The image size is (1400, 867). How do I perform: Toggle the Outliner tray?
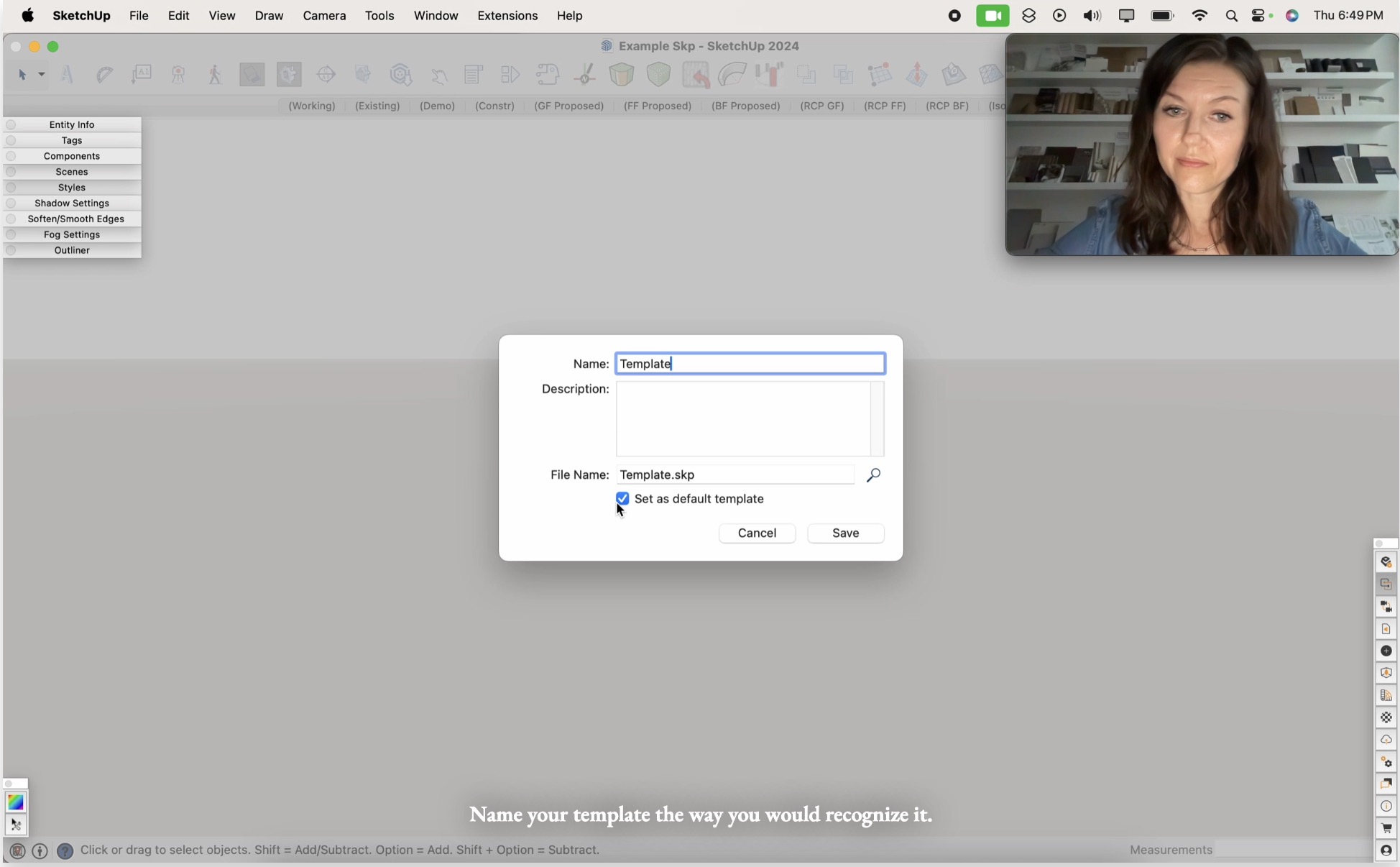click(x=72, y=250)
